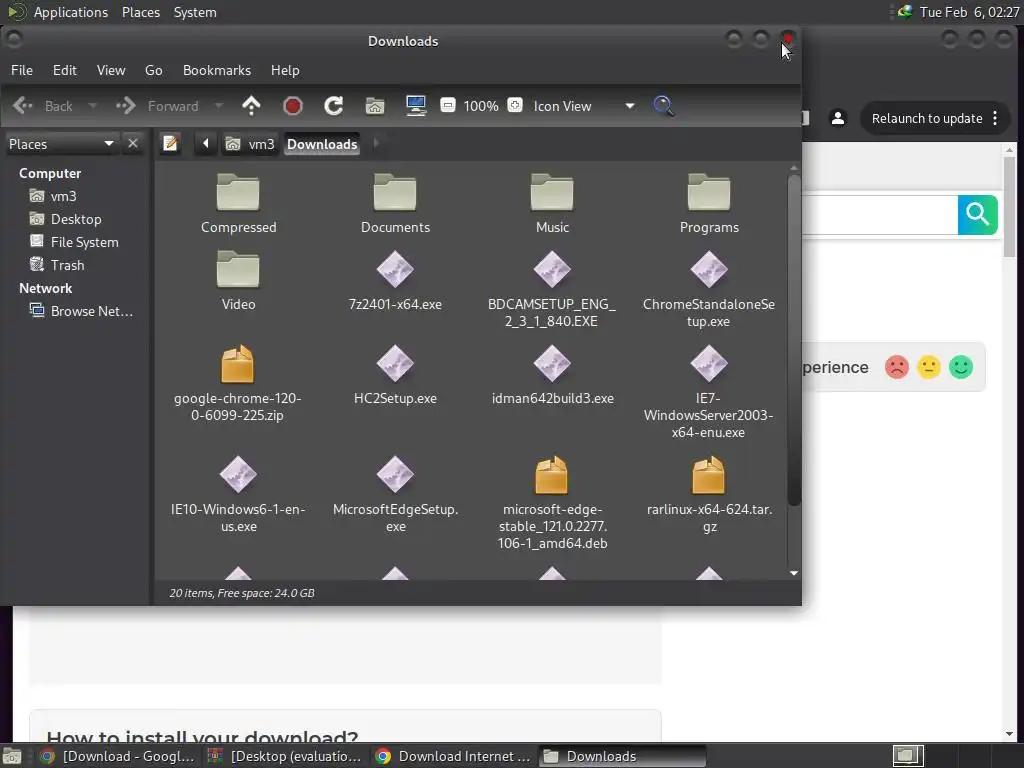Select the ChromeStandaloneSetup.exe file icon

709,269
